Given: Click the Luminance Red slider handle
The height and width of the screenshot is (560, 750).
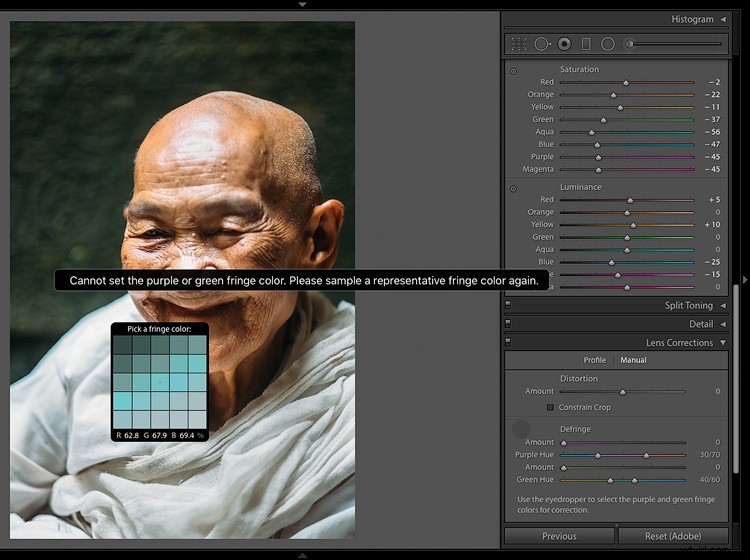Looking at the screenshot, I should pos(630,200).
